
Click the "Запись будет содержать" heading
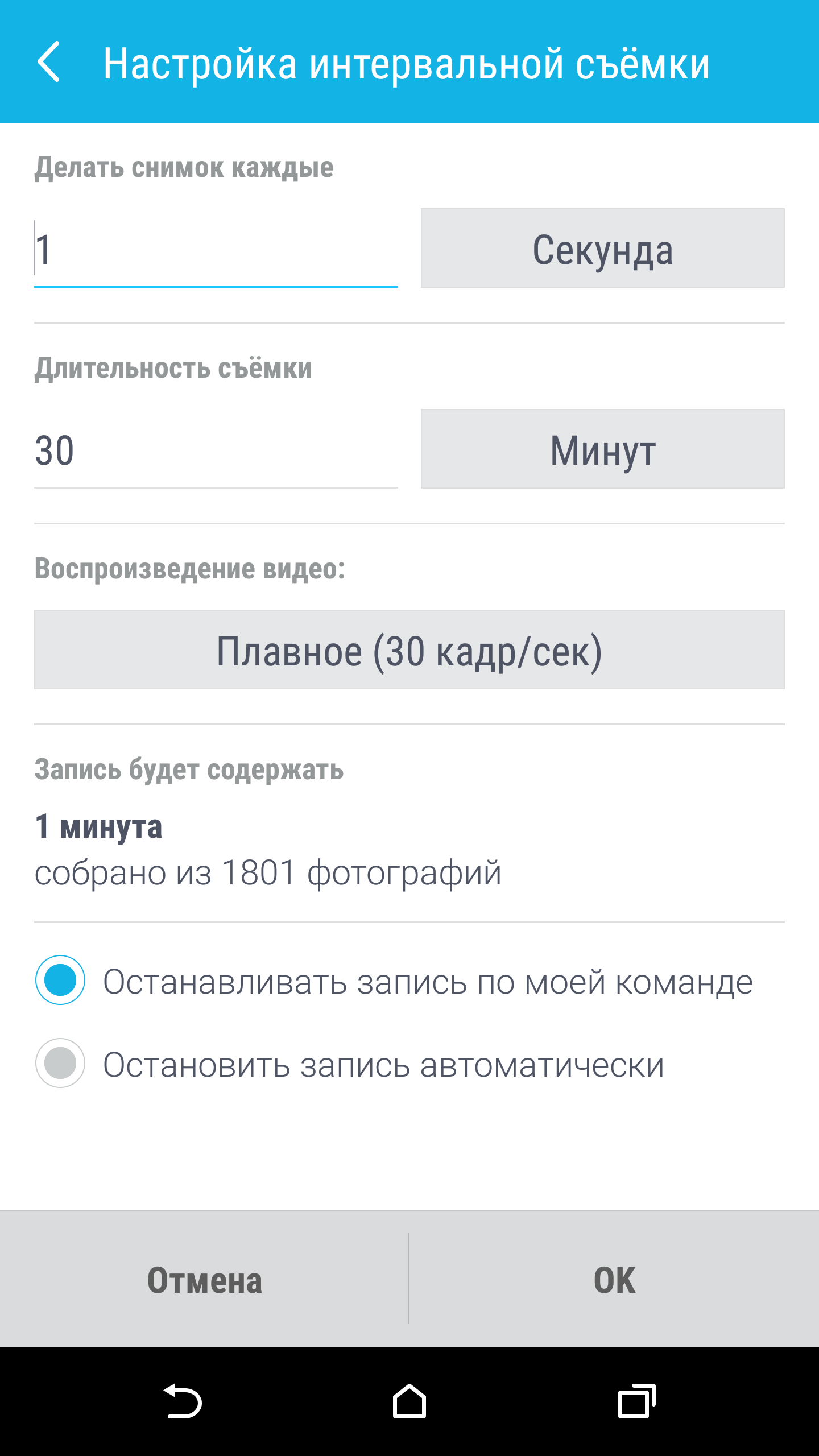[189, 770]
